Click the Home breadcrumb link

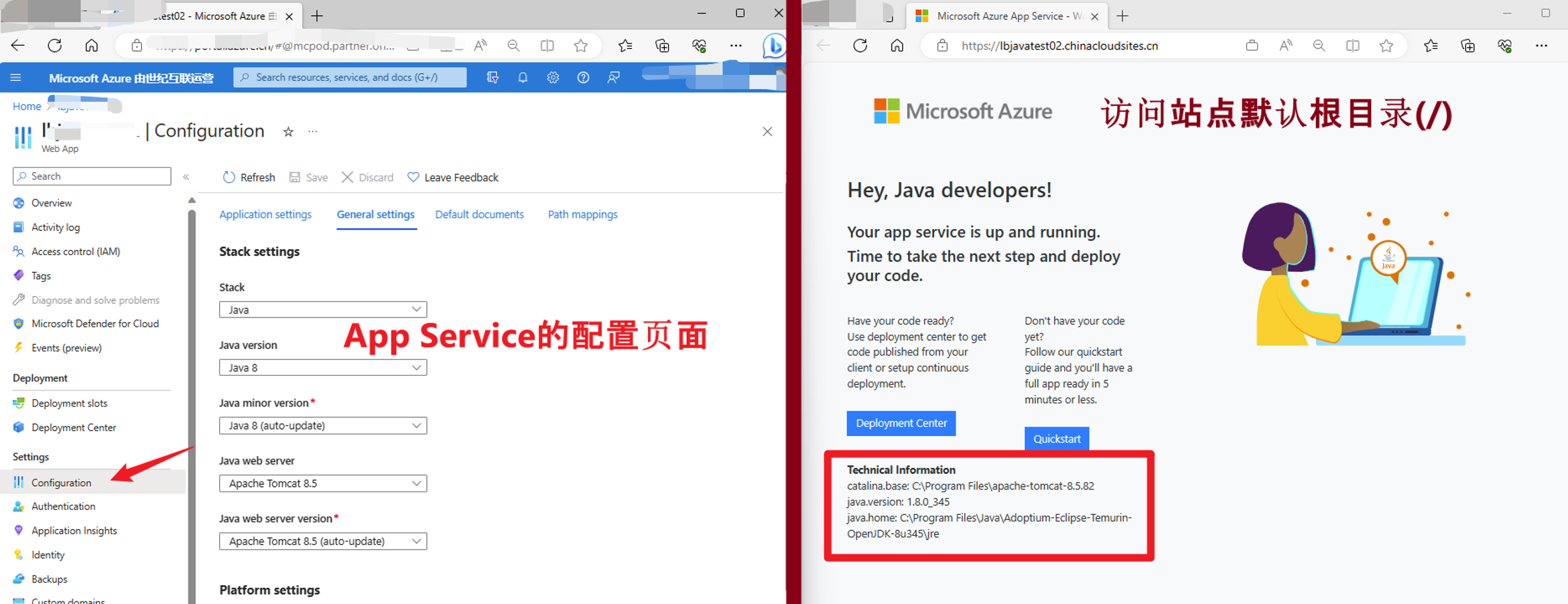[27, 106]
